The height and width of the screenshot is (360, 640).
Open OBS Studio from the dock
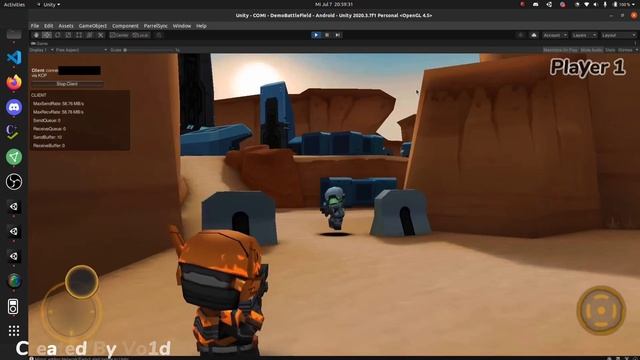tap(14, 182)
